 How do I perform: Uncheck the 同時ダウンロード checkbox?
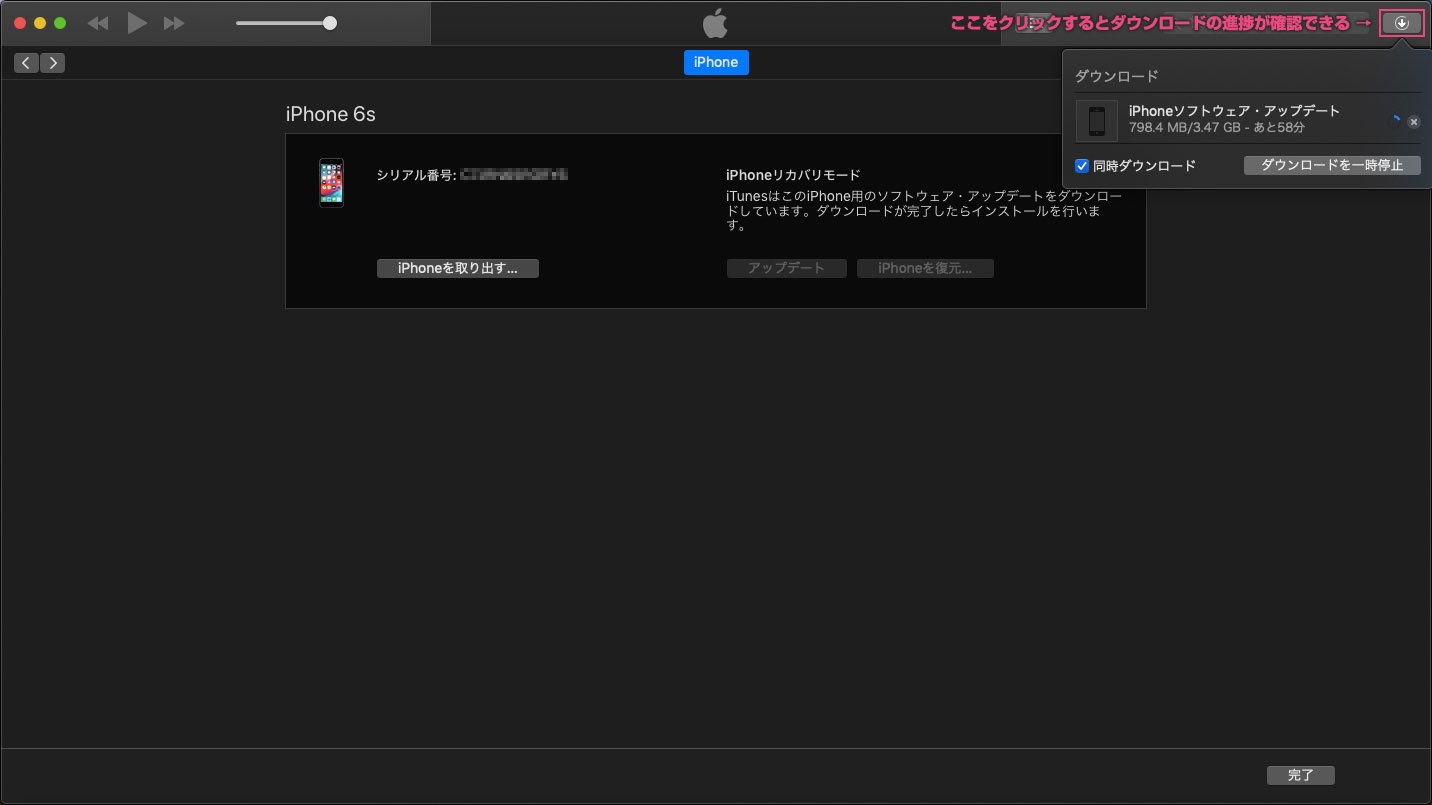[x=1081, y=166]
